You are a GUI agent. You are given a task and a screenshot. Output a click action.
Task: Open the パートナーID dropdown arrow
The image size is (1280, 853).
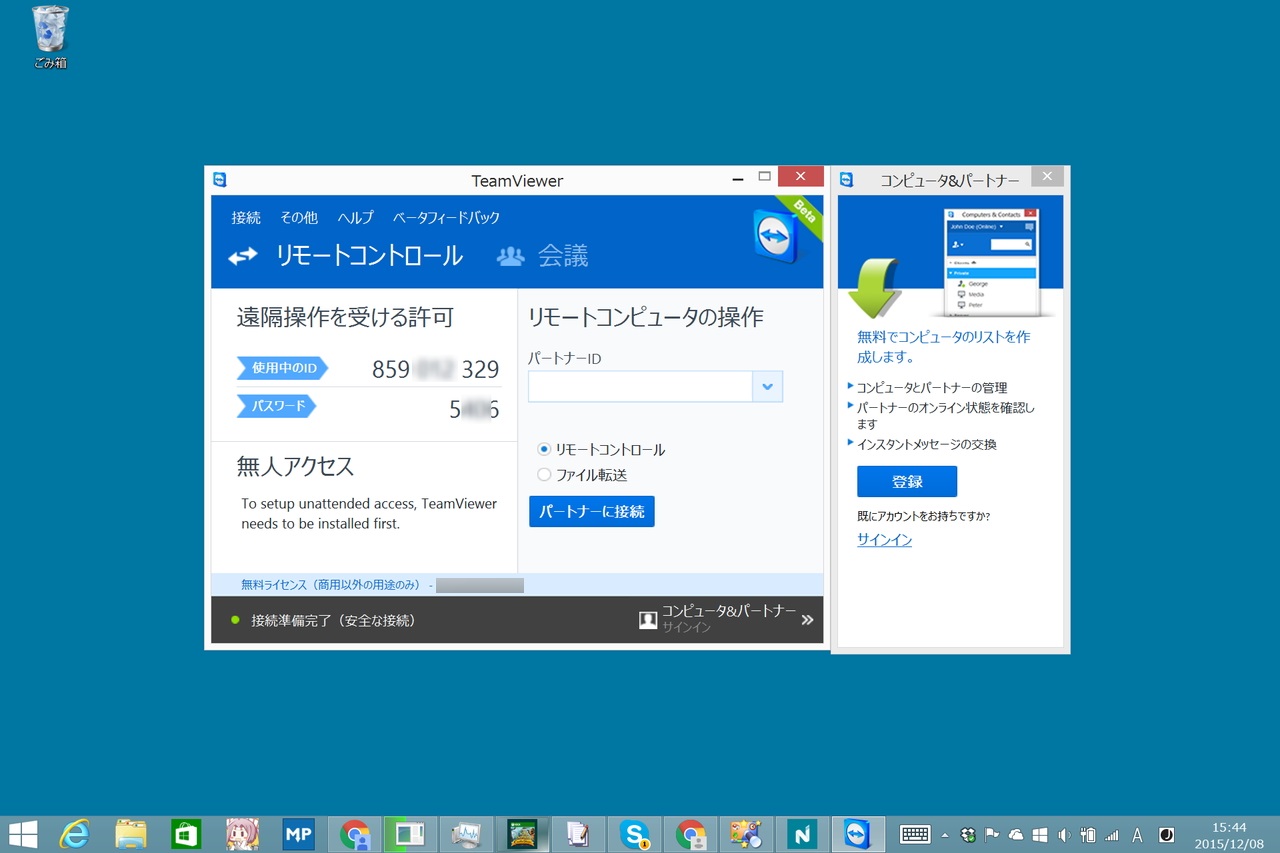[767, 386]
